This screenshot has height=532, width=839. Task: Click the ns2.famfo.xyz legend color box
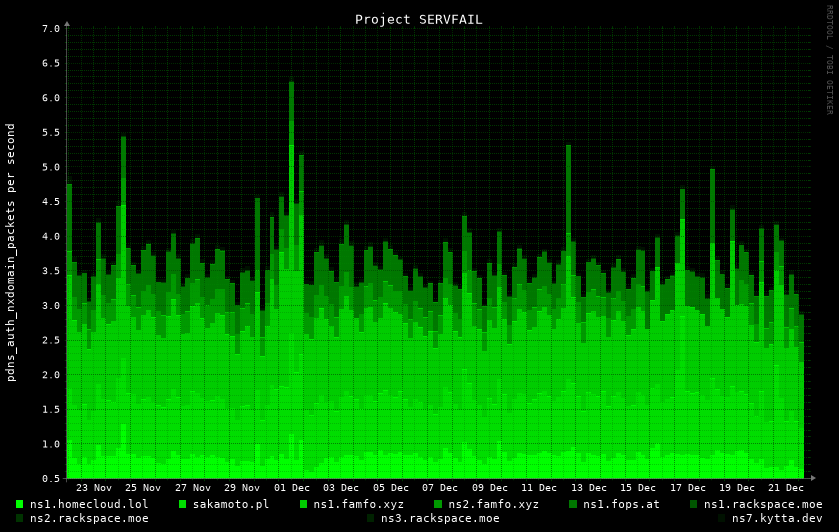438,504
